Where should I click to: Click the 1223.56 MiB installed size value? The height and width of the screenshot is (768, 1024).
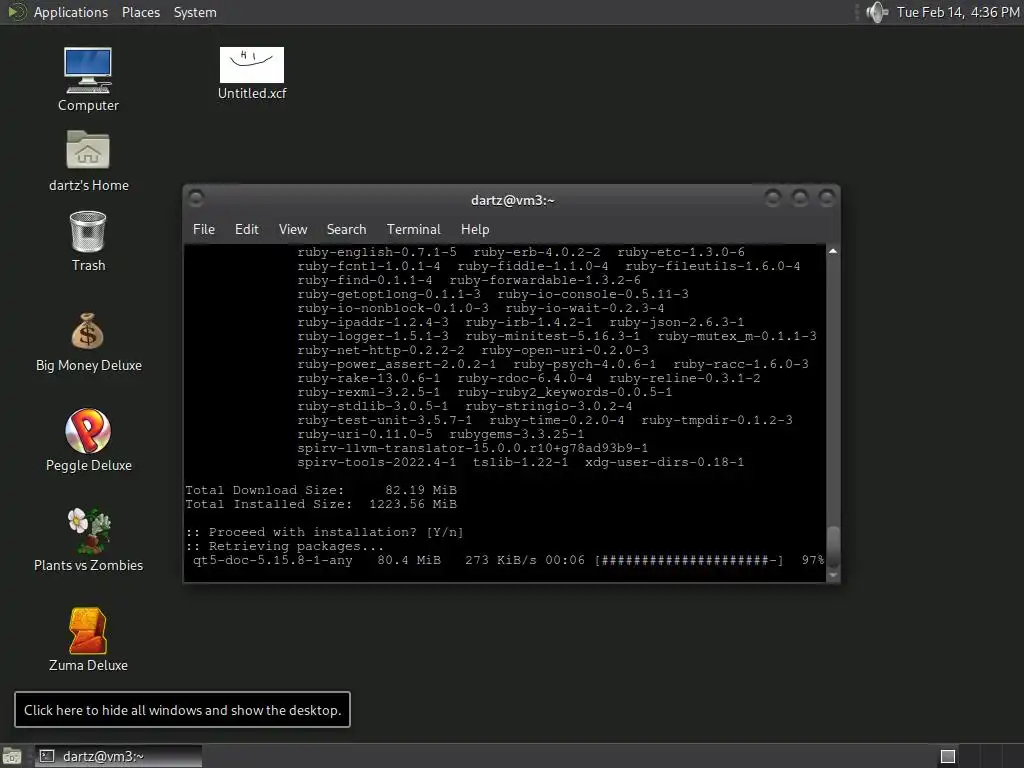pyautogui.click(x=413, y=504)
